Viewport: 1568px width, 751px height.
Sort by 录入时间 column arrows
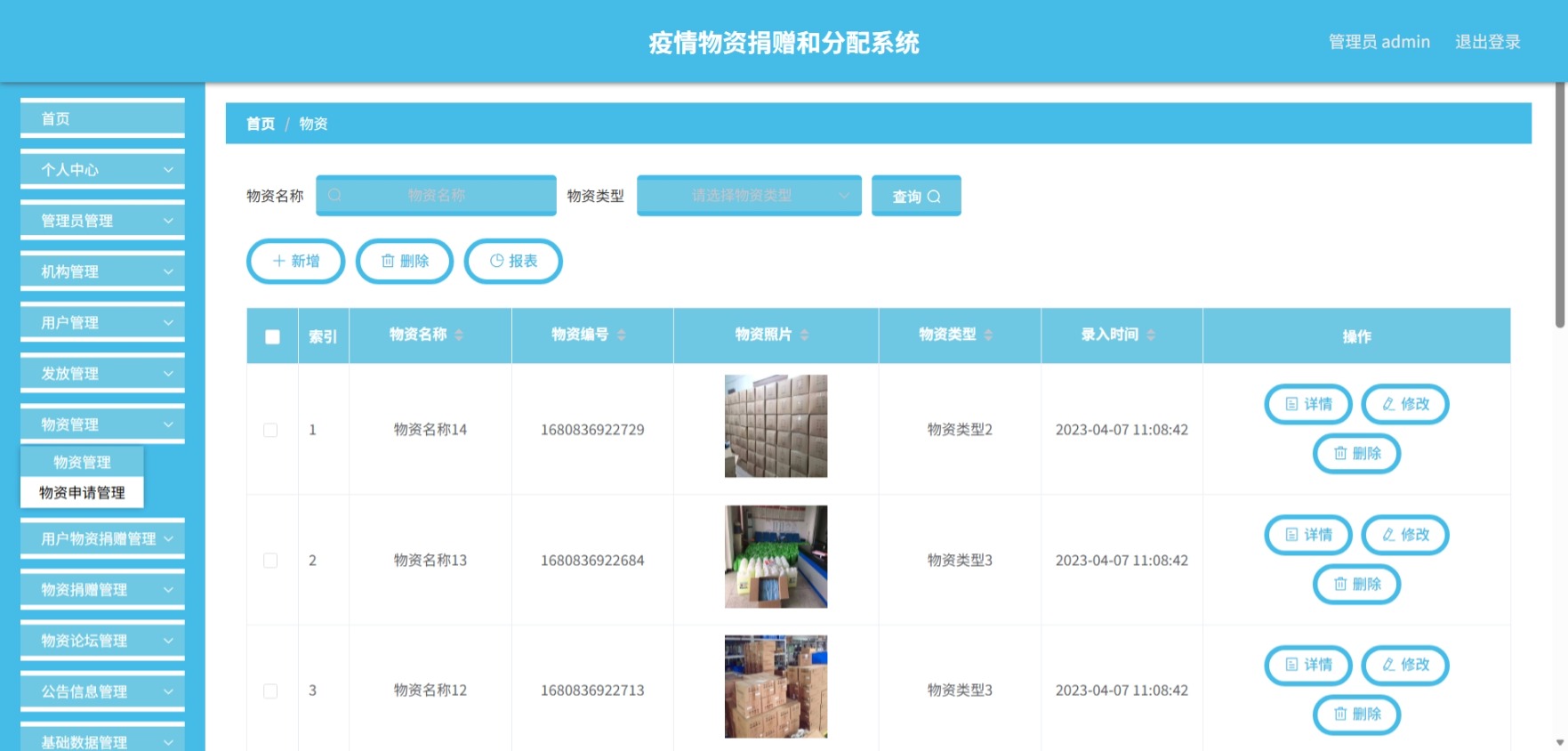[1151, 335]
